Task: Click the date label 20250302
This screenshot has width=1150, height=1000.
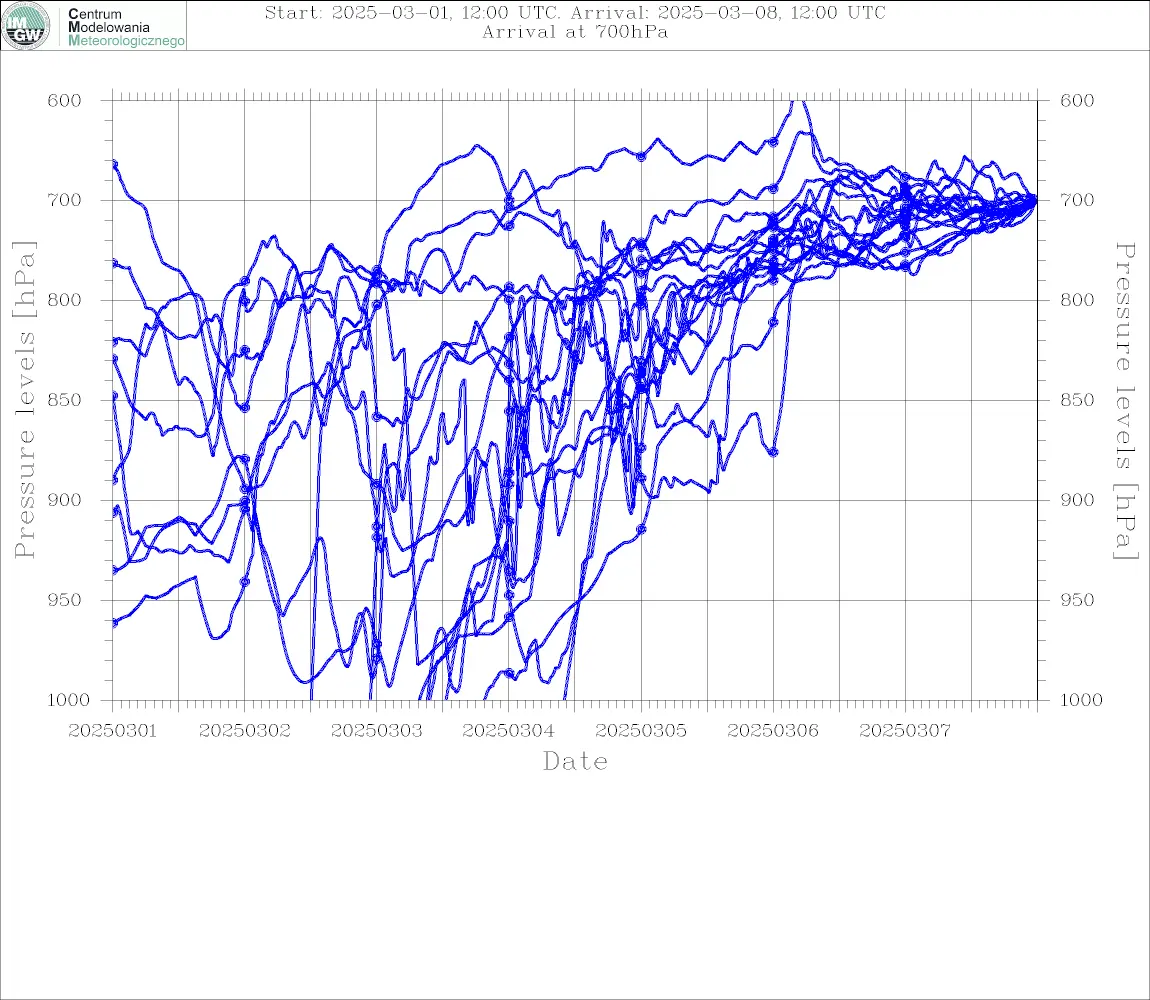Action: 245,731
